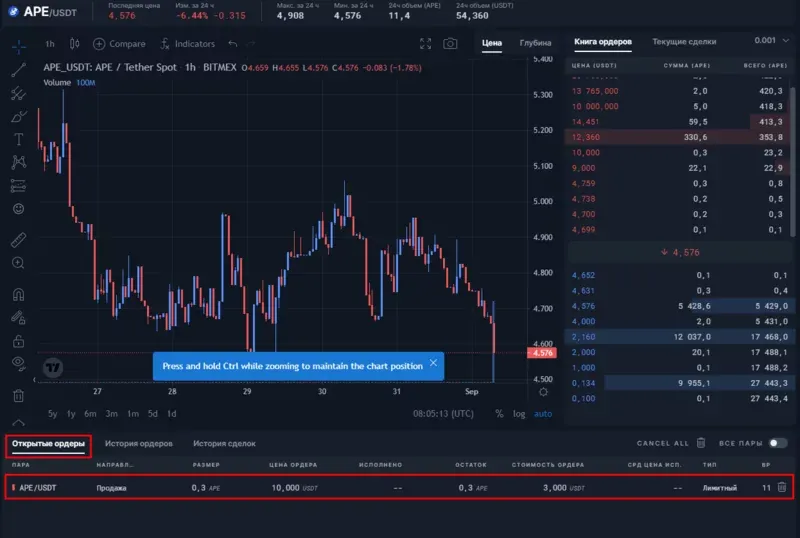Open the 0.001 price grouping dropdown

771,40
